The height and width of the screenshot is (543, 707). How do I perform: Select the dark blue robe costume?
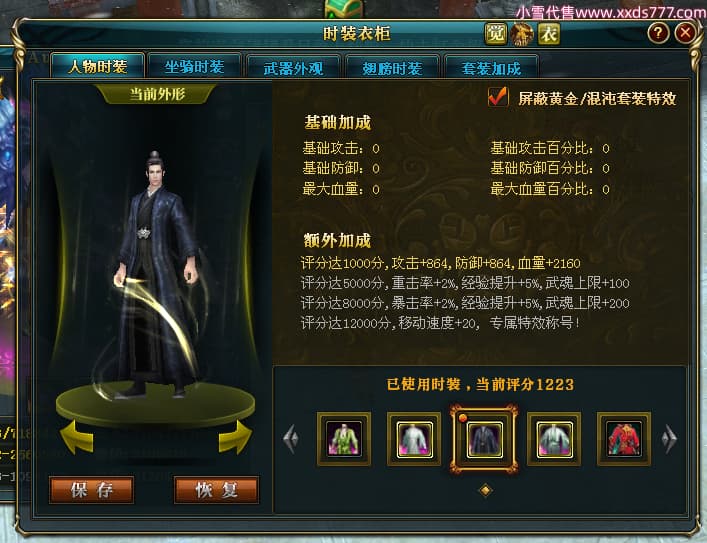tap(484, 439)
